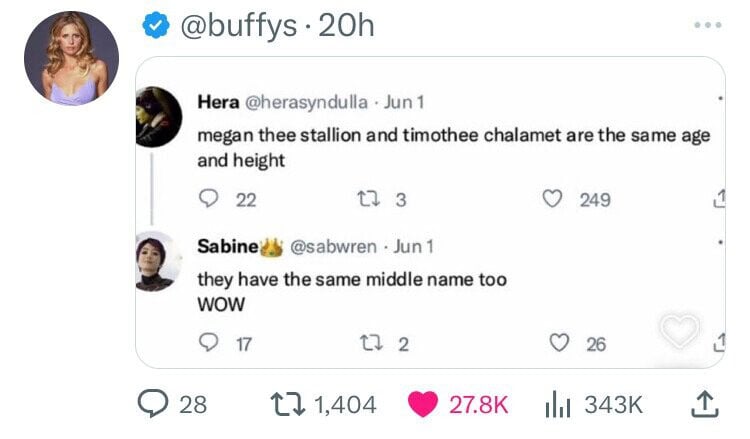
Task: Reply to Hera's tweet with 22 replies
Action: [x=209, y=198]
